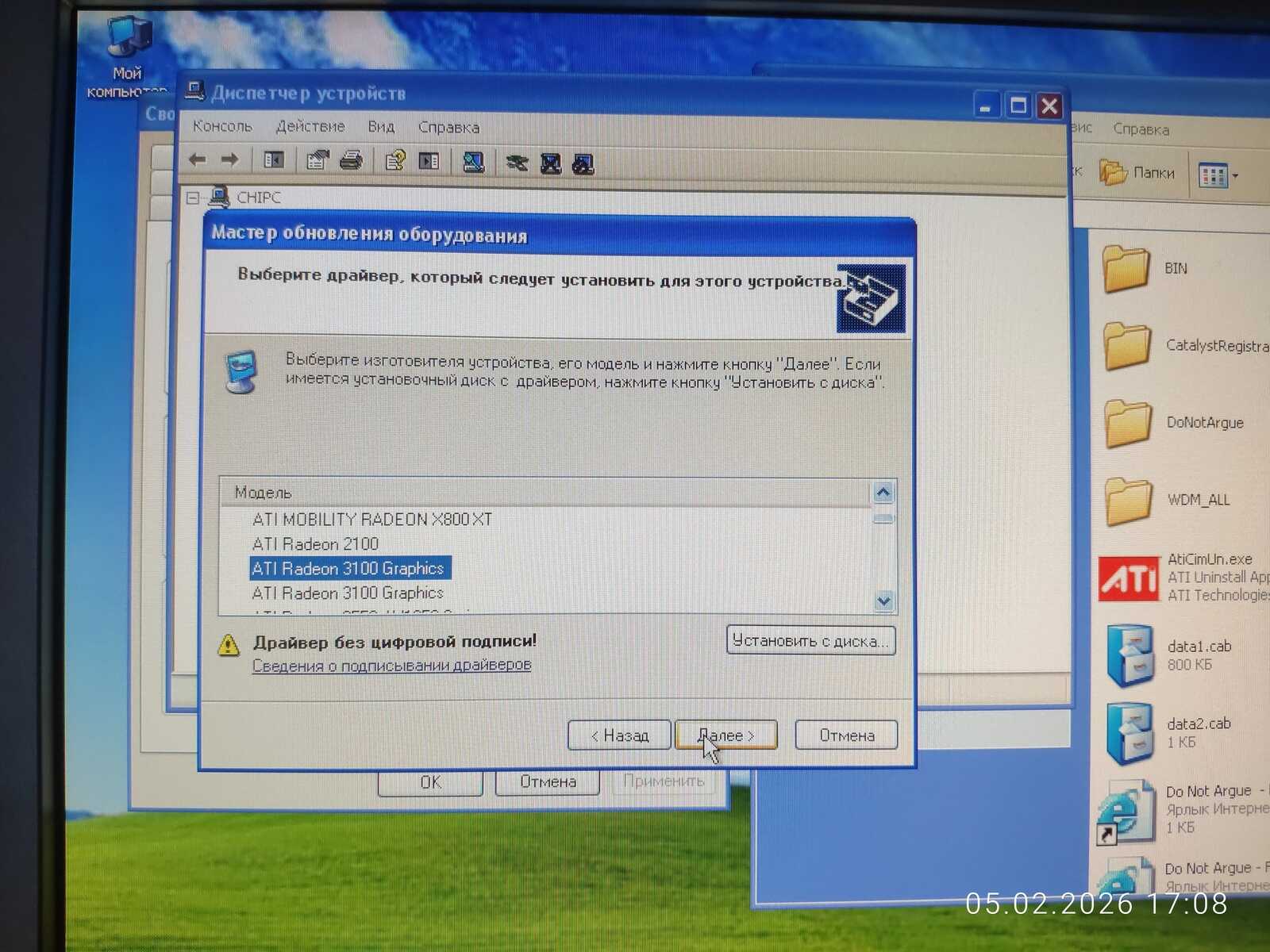Select the WDM_ALL folder icon
Image resolution: width=1270 pixels, height=952 pixels.
point(1128,501)
